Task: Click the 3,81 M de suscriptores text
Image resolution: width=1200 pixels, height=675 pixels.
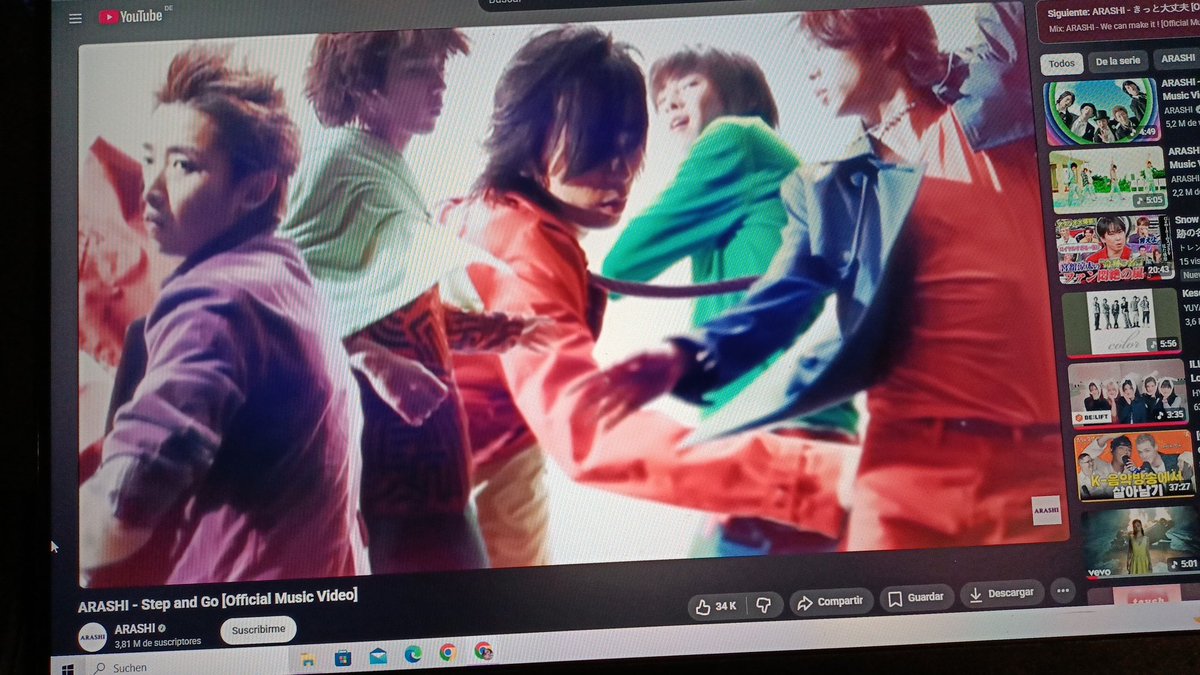Action: coord(158,643)
